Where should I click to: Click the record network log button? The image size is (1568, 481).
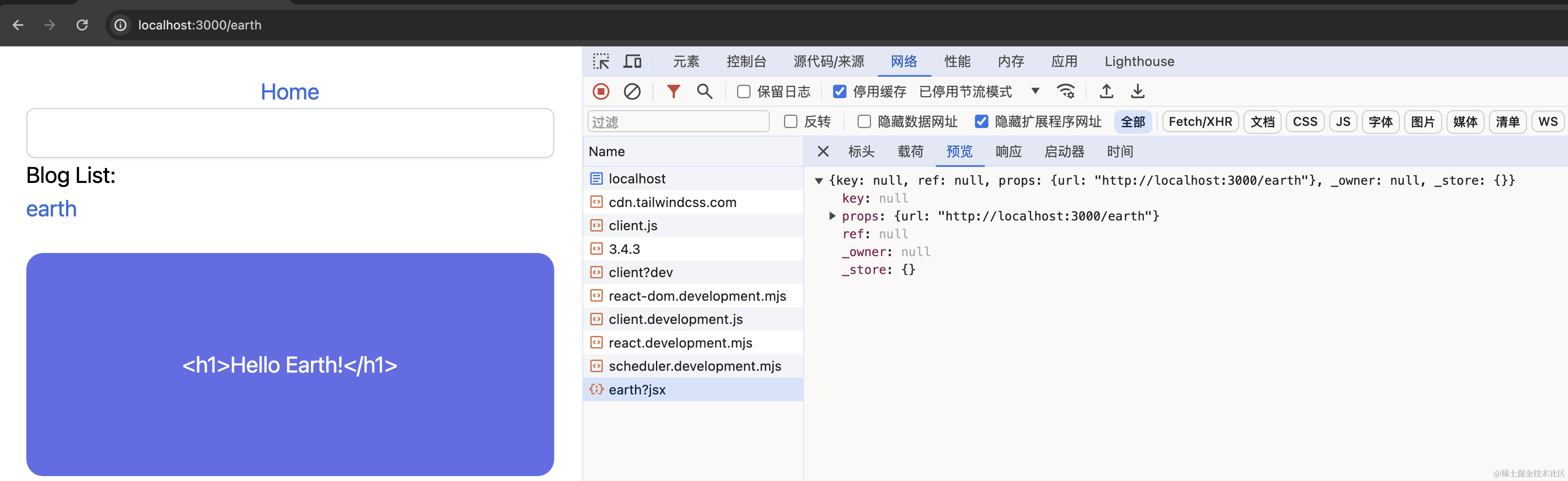(x=601, y=91)
